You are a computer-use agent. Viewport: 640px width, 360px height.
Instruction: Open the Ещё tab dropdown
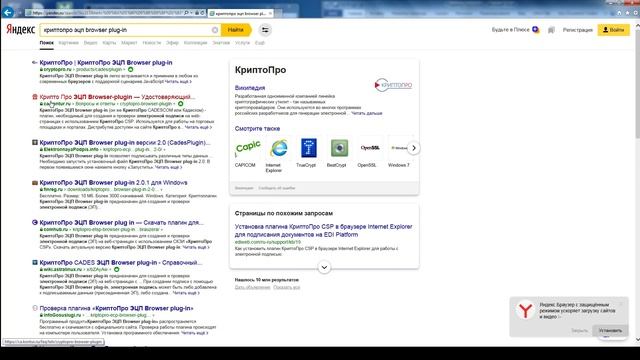[260, 43]
